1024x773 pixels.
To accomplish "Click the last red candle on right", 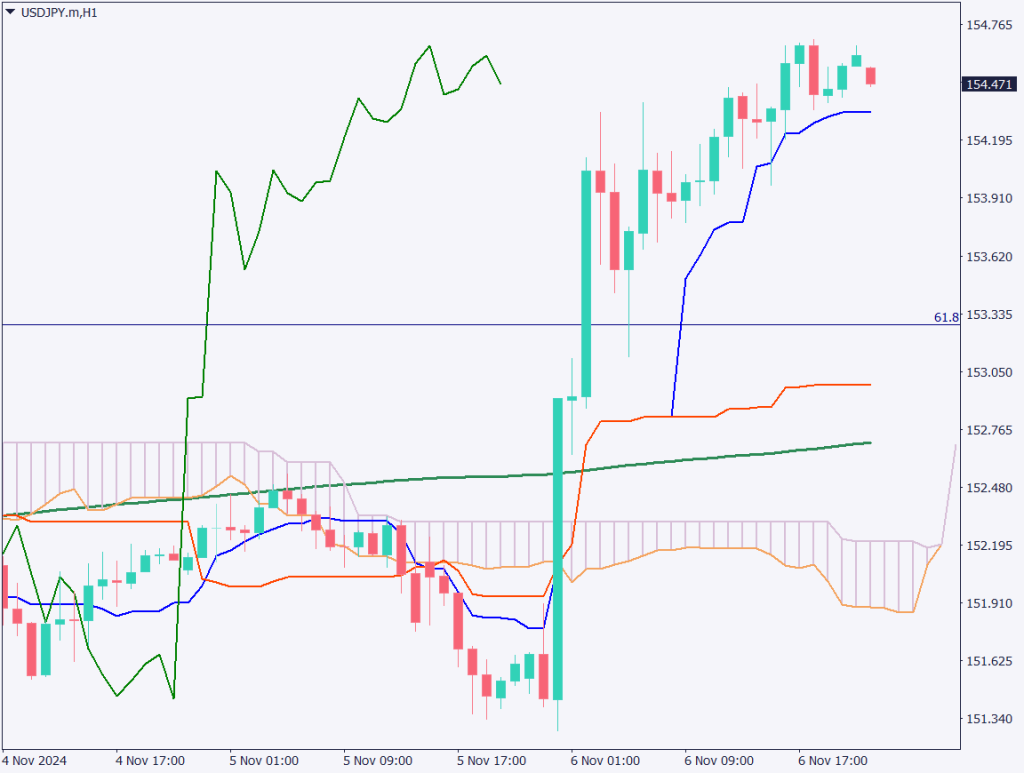I will [871, 76].
